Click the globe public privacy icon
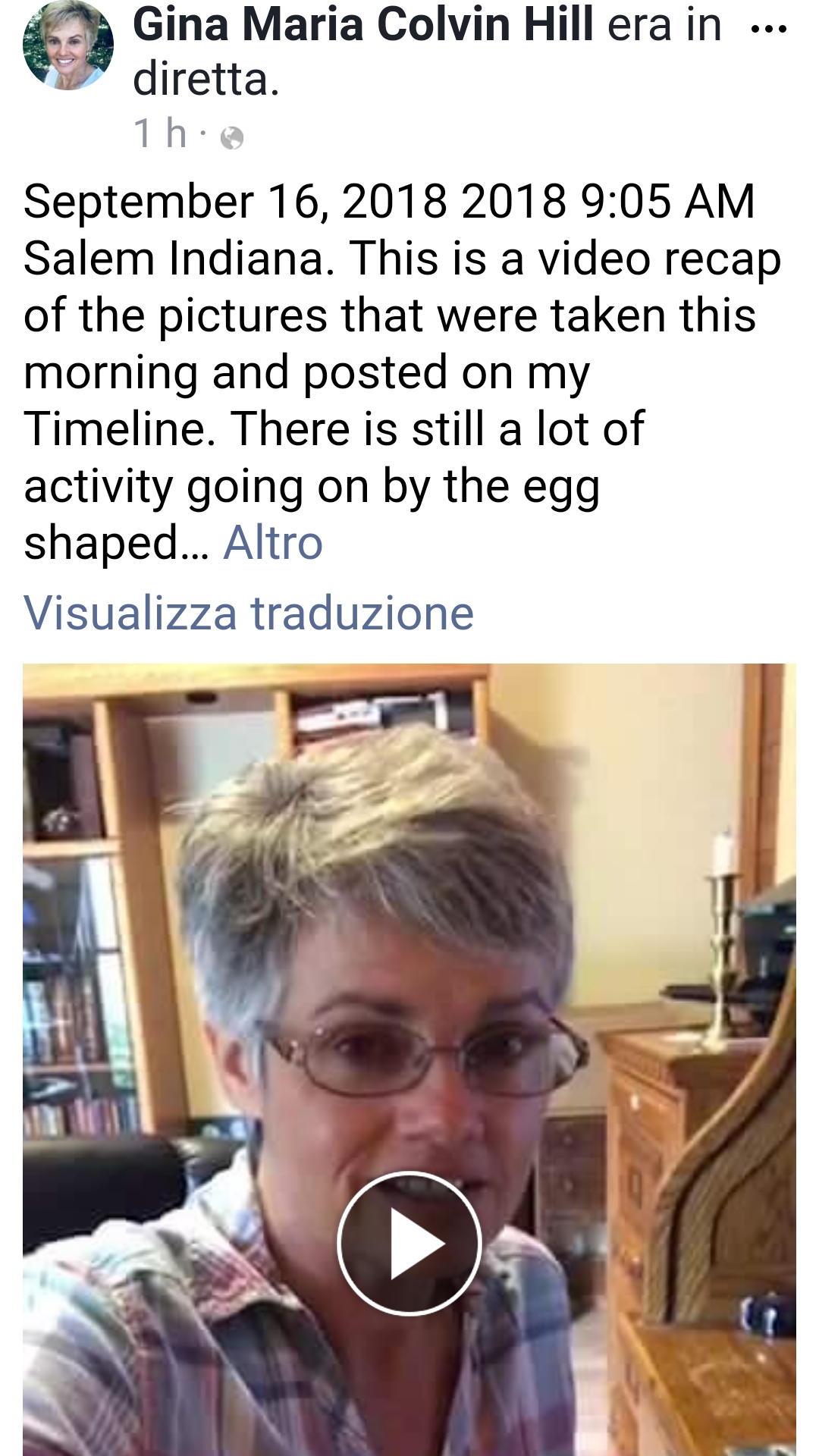Viewport: 819px width, 1456px height. click(232, 138)
